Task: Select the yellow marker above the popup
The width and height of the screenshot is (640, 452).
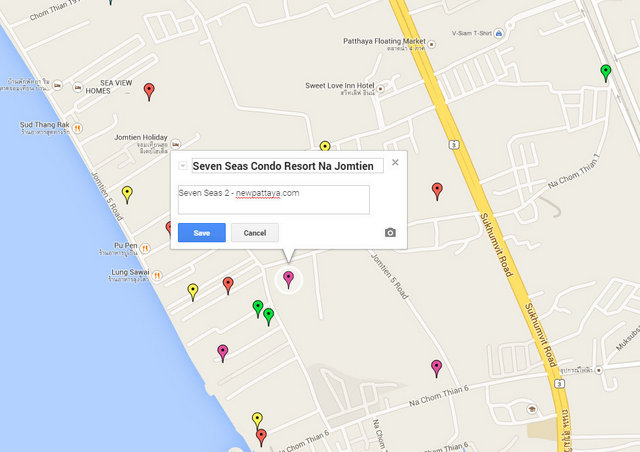Action: click(325, 146)
